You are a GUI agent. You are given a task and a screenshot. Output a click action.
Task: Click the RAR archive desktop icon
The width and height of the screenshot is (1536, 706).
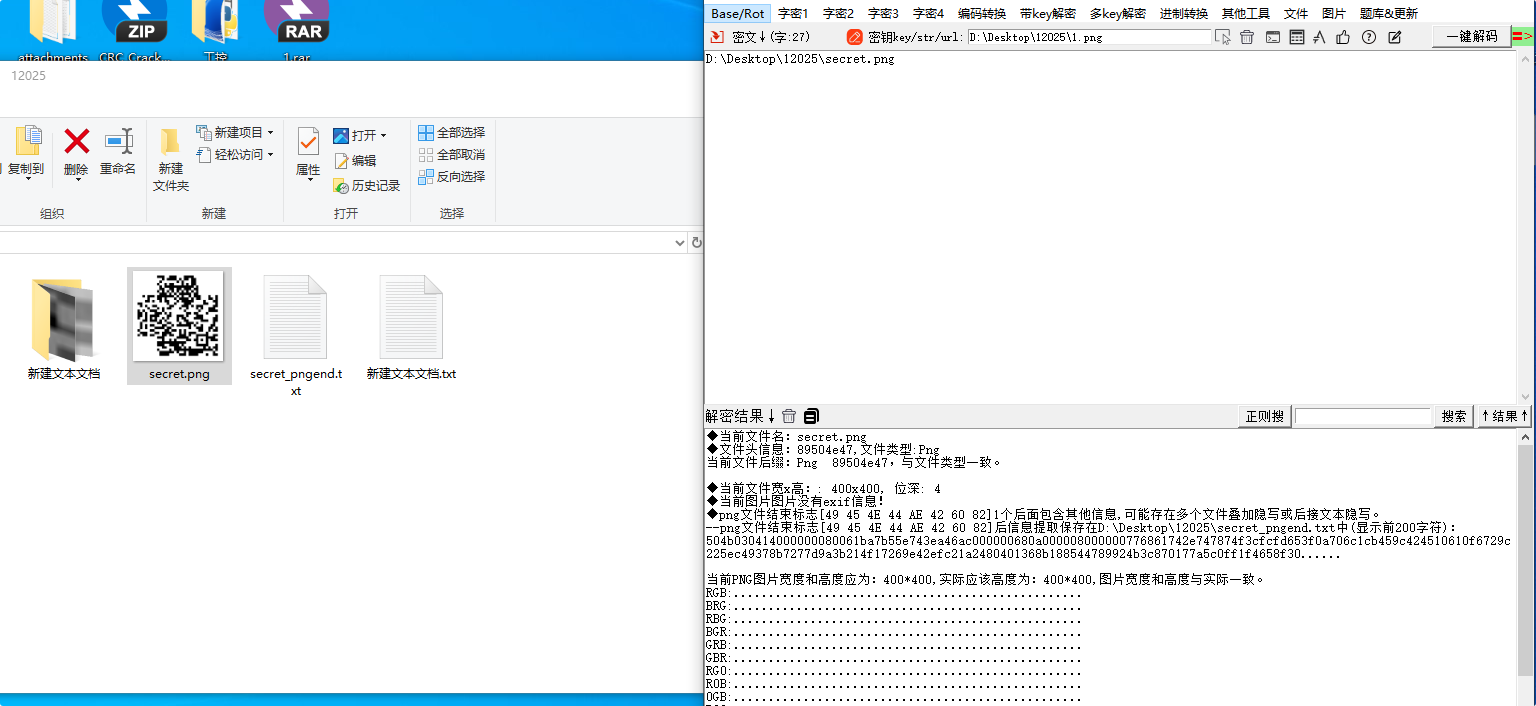click(296, 28)
